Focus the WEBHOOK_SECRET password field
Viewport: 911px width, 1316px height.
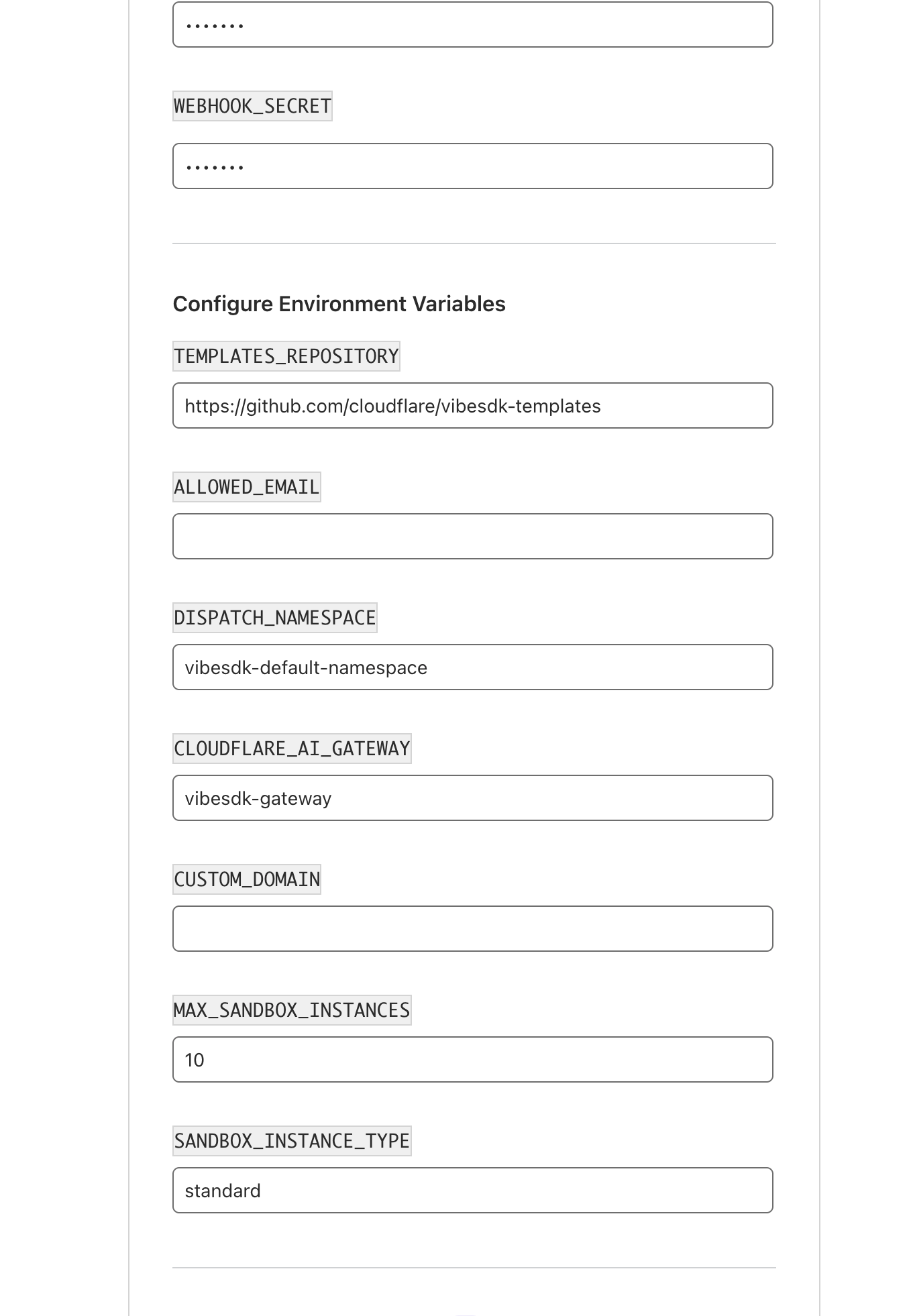[x=472, y=166]
